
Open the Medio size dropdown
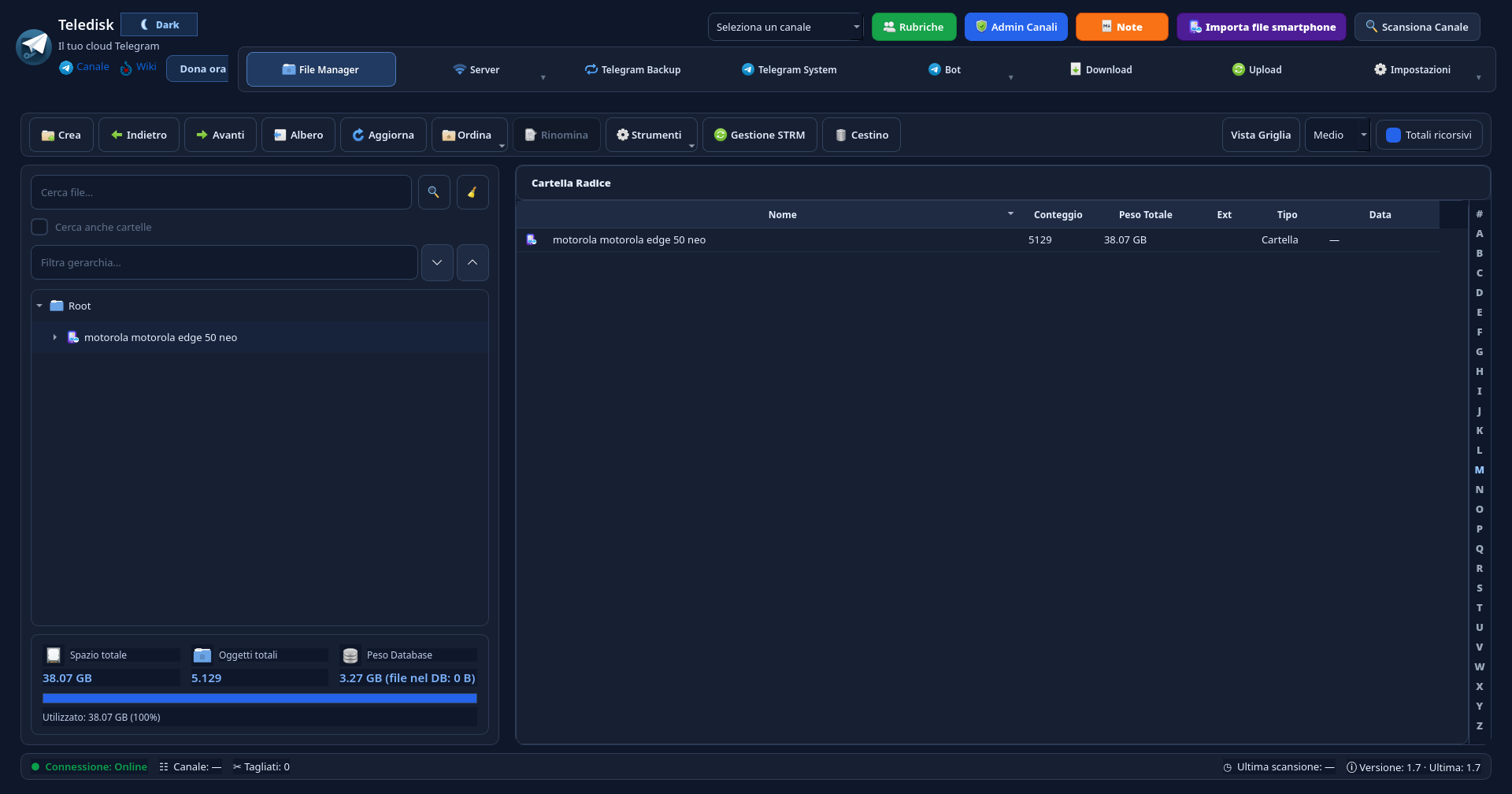click(1338, 135)
